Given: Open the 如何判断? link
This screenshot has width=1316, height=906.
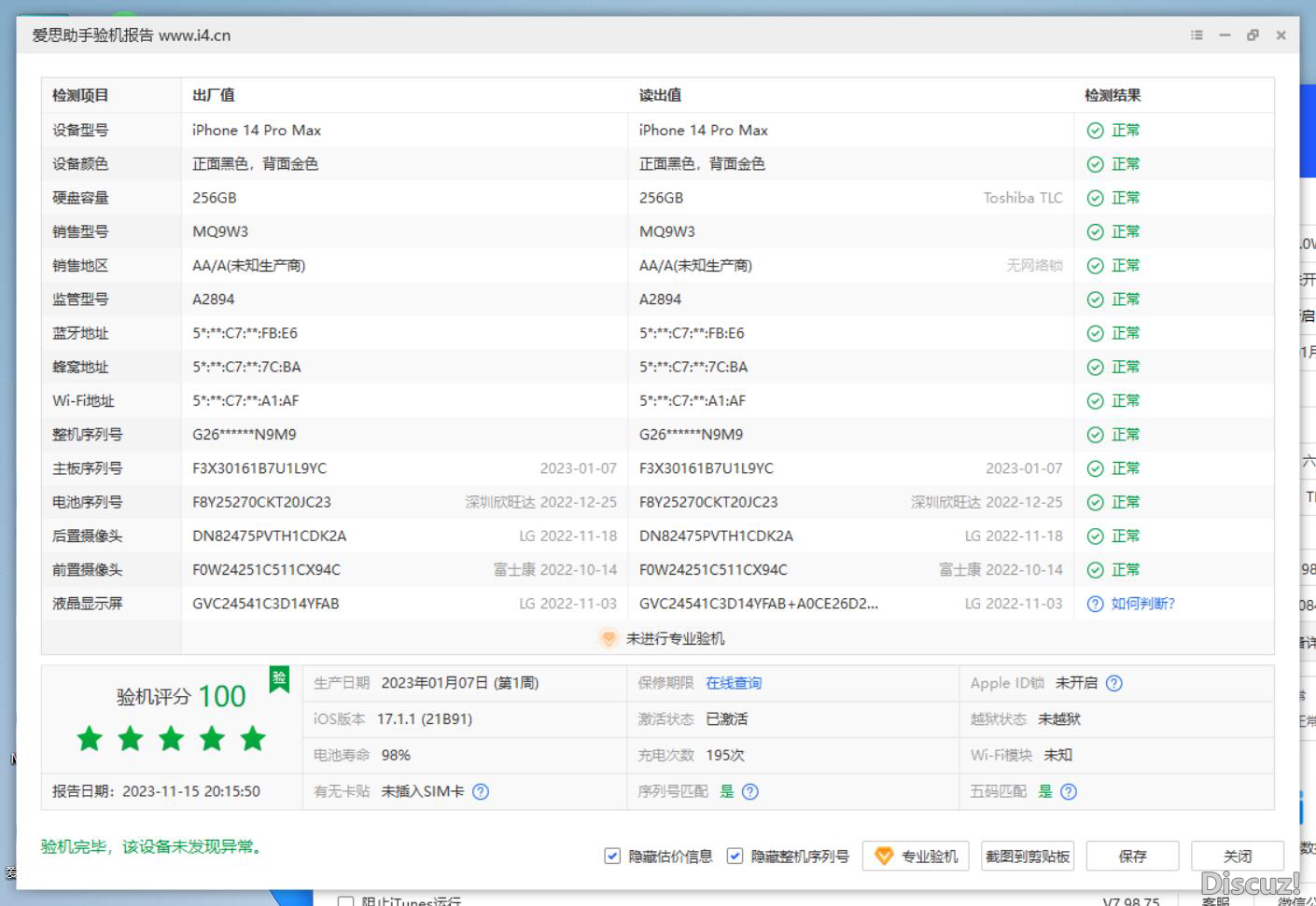Looking at the screenshot, I should [x=1142, y=604].
